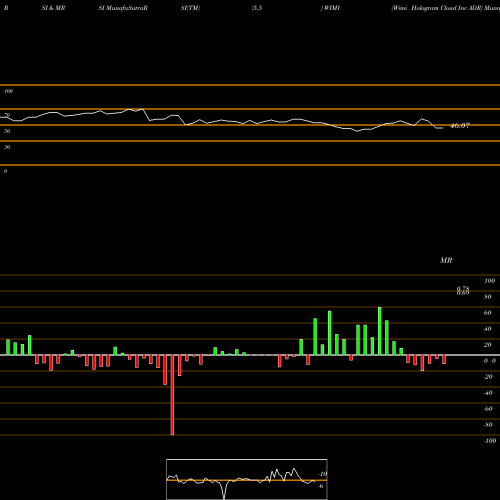Click 'Wimi Hologram Cloud Inc ADR' title

pyautogui.click(x=437, y=8)
